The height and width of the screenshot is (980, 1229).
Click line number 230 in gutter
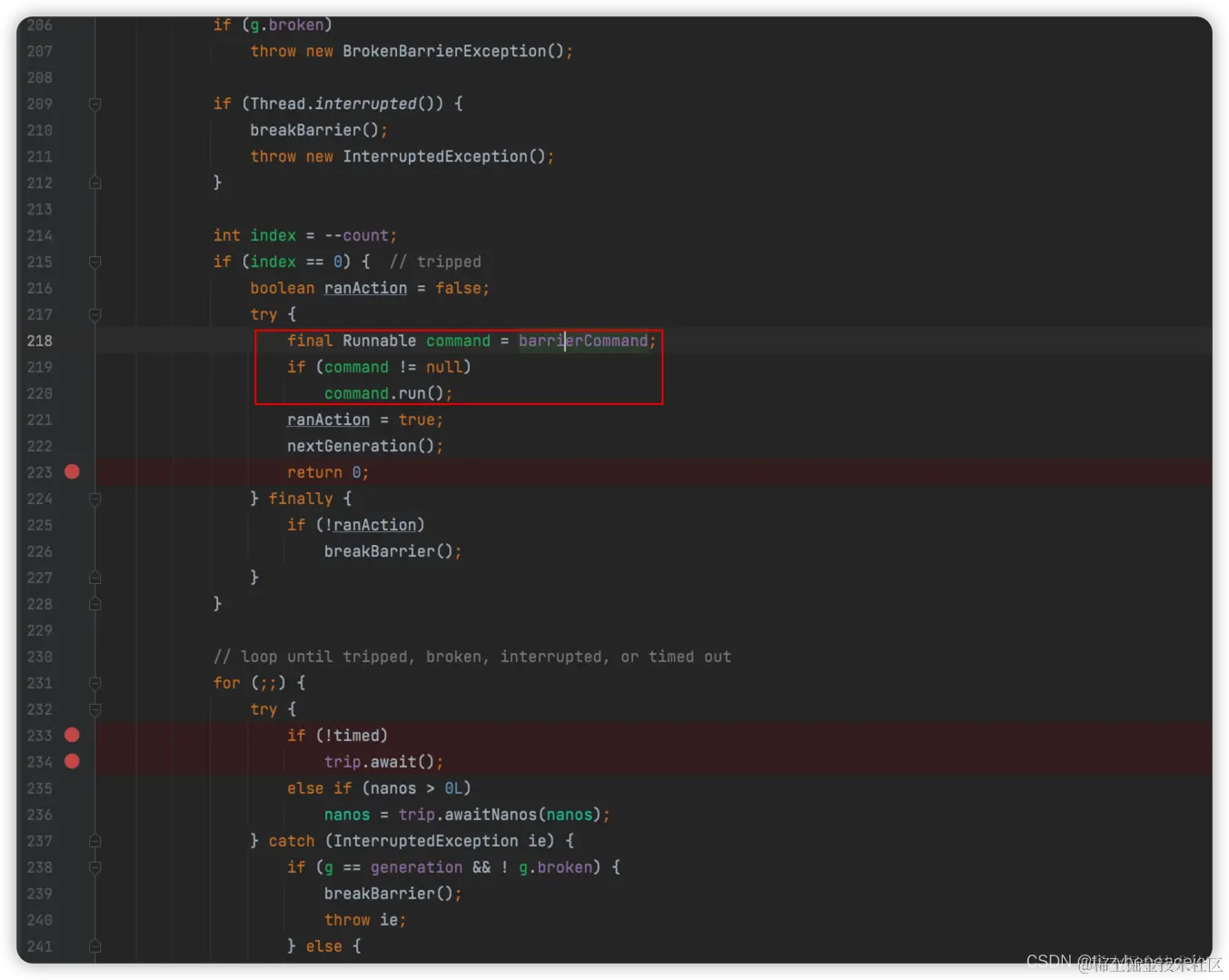point(39,657)
